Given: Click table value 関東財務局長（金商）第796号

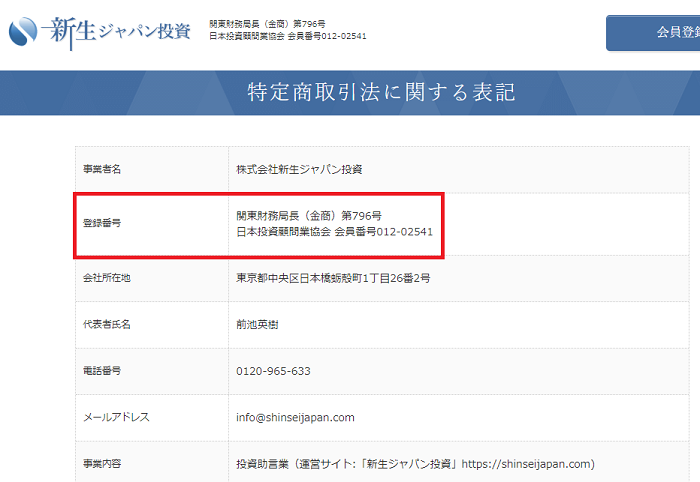Looking at the screenshot, I should coord(309,216).
